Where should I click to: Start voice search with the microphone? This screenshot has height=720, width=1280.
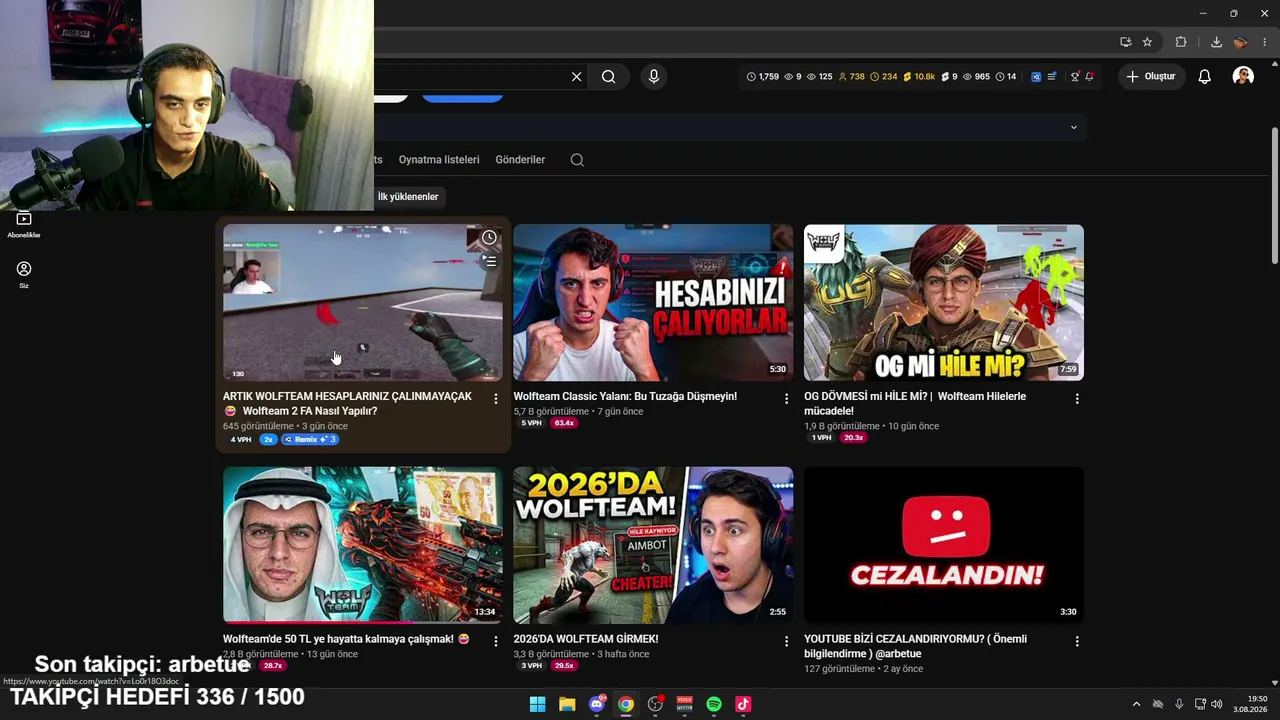tap(653, 77)
